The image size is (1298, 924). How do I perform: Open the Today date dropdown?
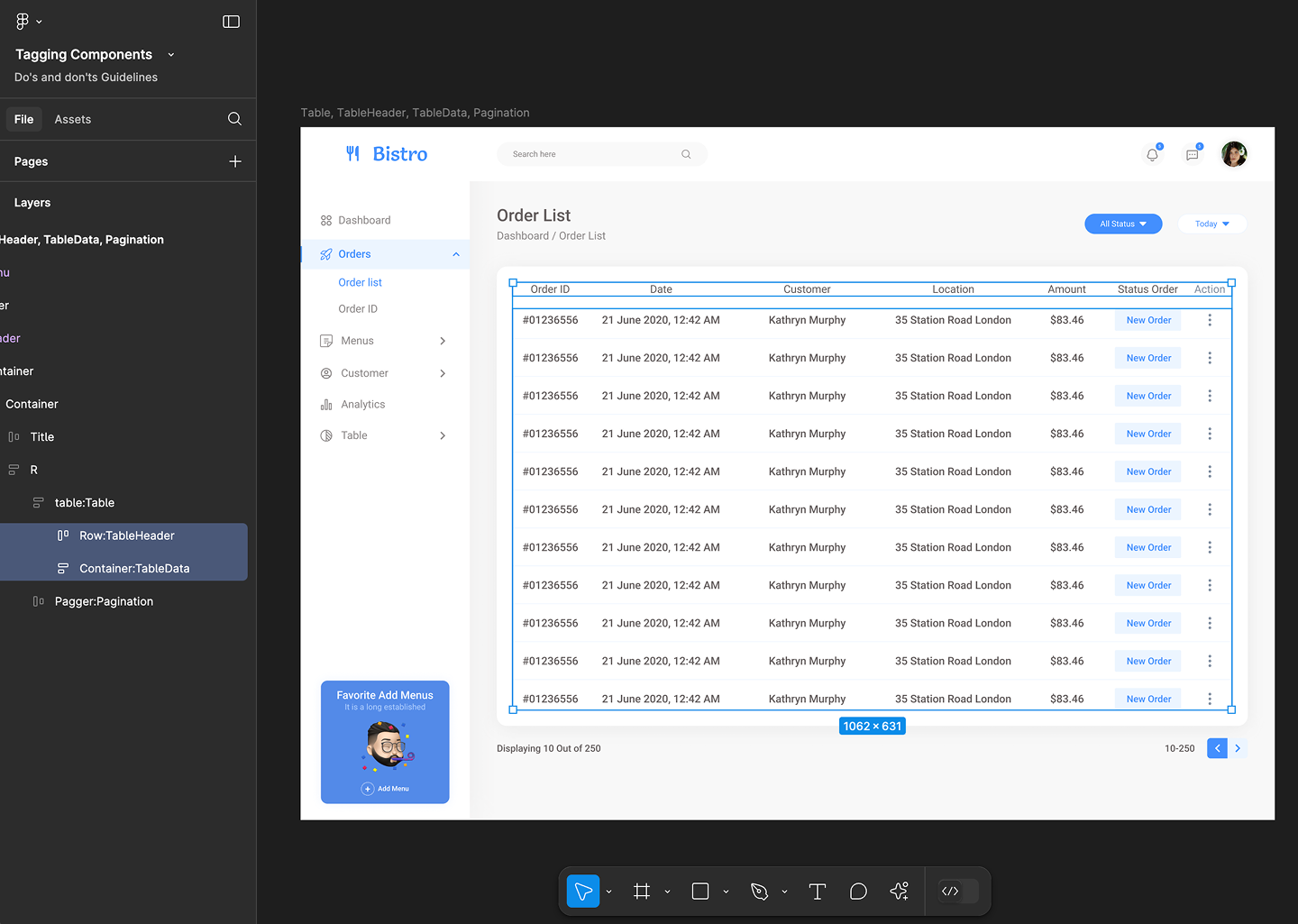(x=1212, y=224)
